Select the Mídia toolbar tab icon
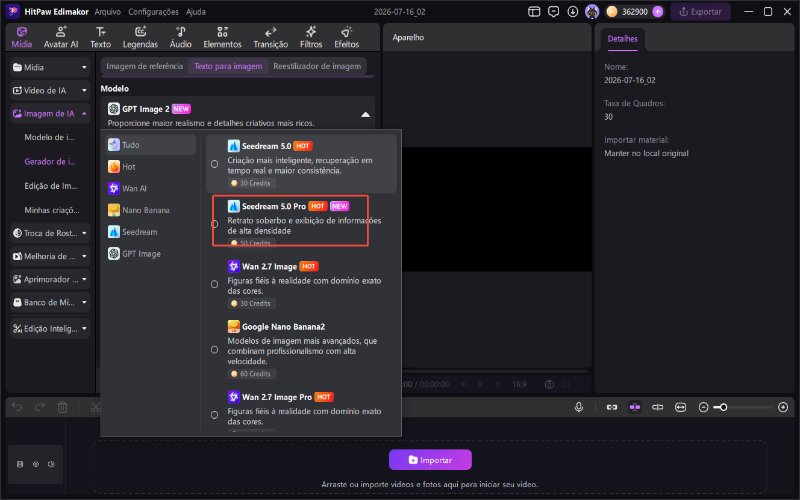 [x=21, y=32]
